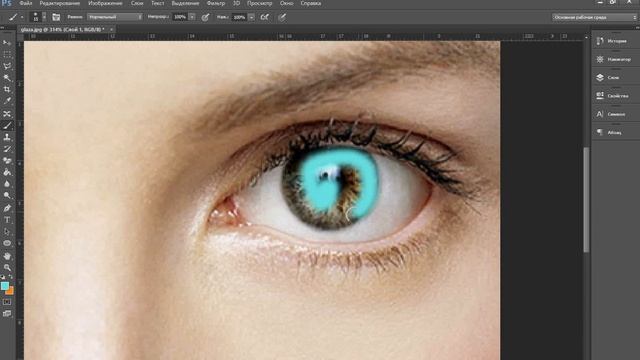This screenshot has width=640, height=360.
Task: Toggle pressure-controlled opacity icon
Action: (205, 17)
